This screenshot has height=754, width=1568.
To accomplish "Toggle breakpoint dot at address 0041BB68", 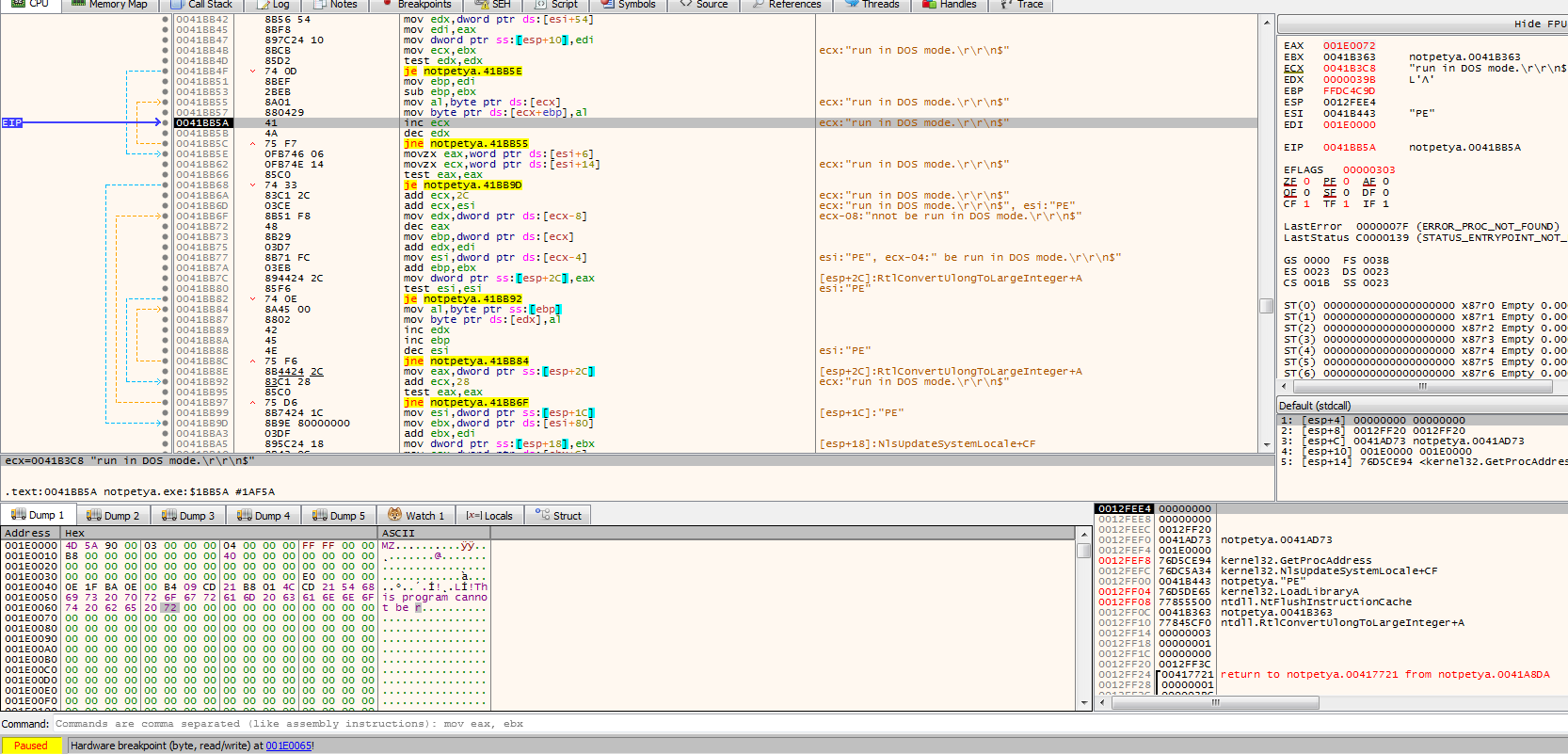I will click(x=166, y=184).
